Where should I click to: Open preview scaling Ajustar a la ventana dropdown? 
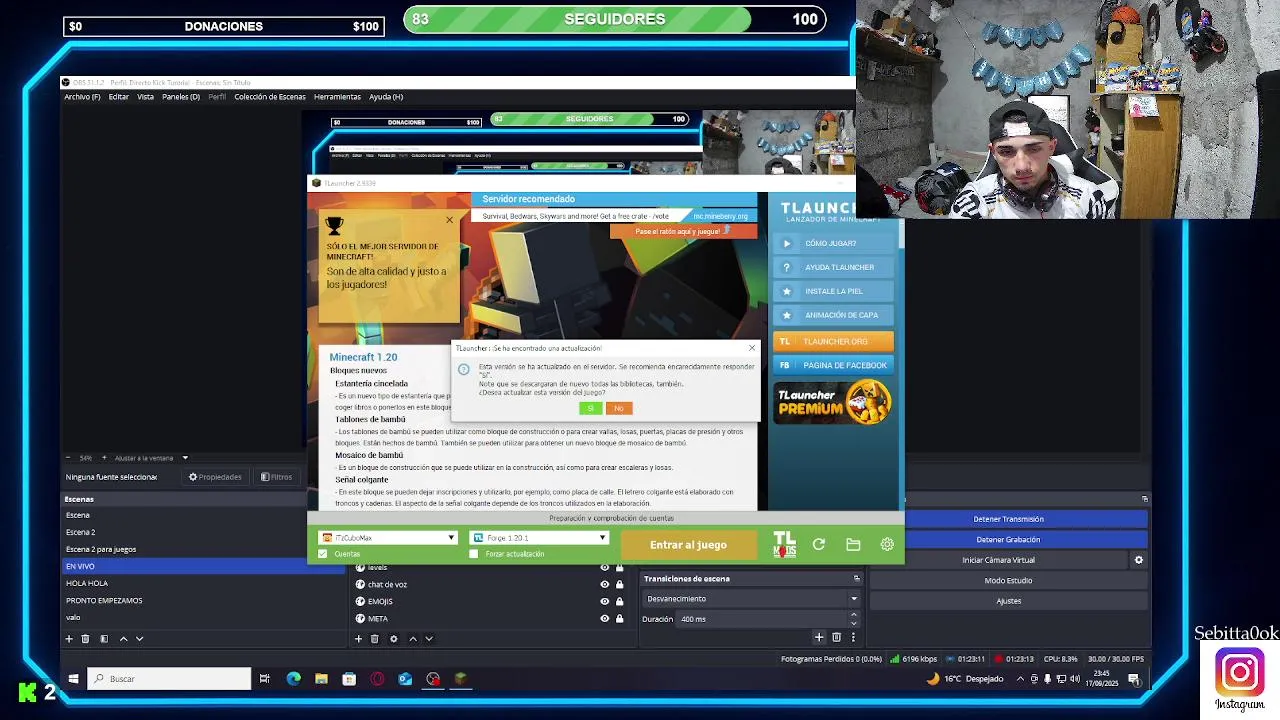coord(151,458)
